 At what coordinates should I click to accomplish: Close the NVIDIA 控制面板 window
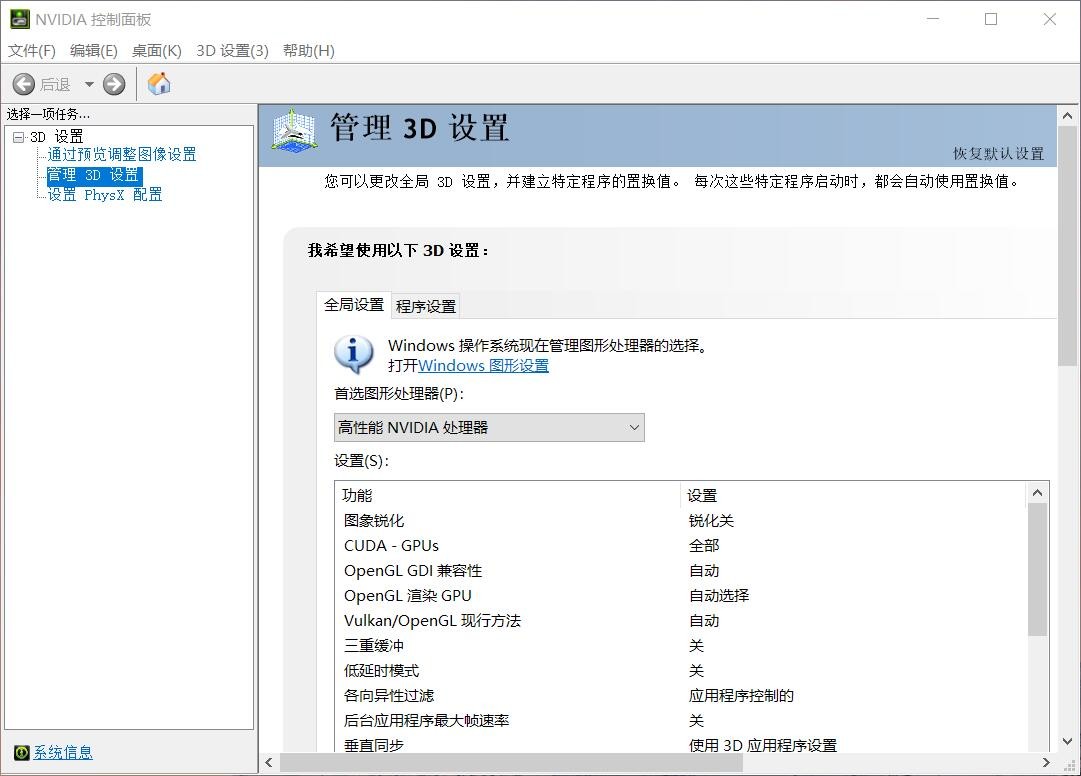(x=1049, y=19)
